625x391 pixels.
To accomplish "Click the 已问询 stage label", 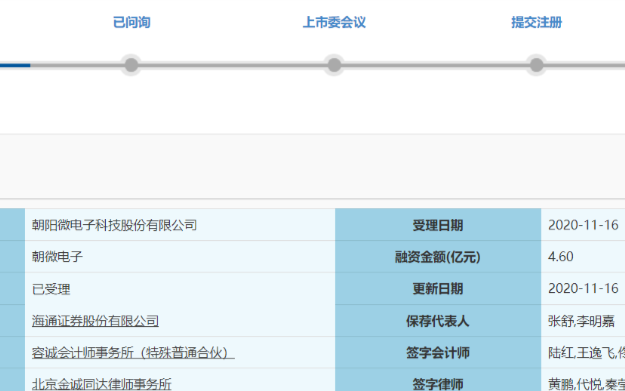I will coord(132,22).
